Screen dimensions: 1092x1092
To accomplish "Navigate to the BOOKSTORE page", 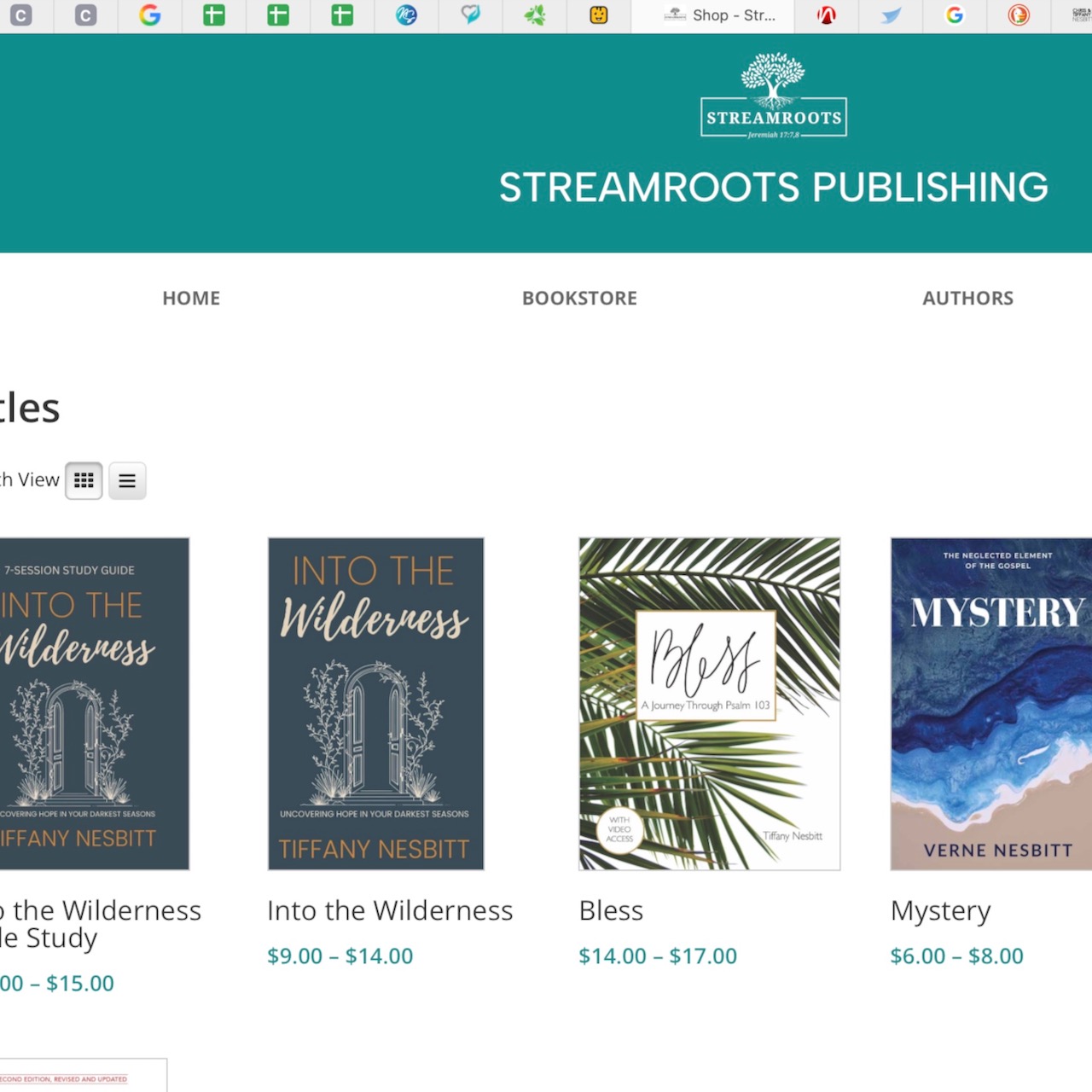I will click(x=579, y=298).
